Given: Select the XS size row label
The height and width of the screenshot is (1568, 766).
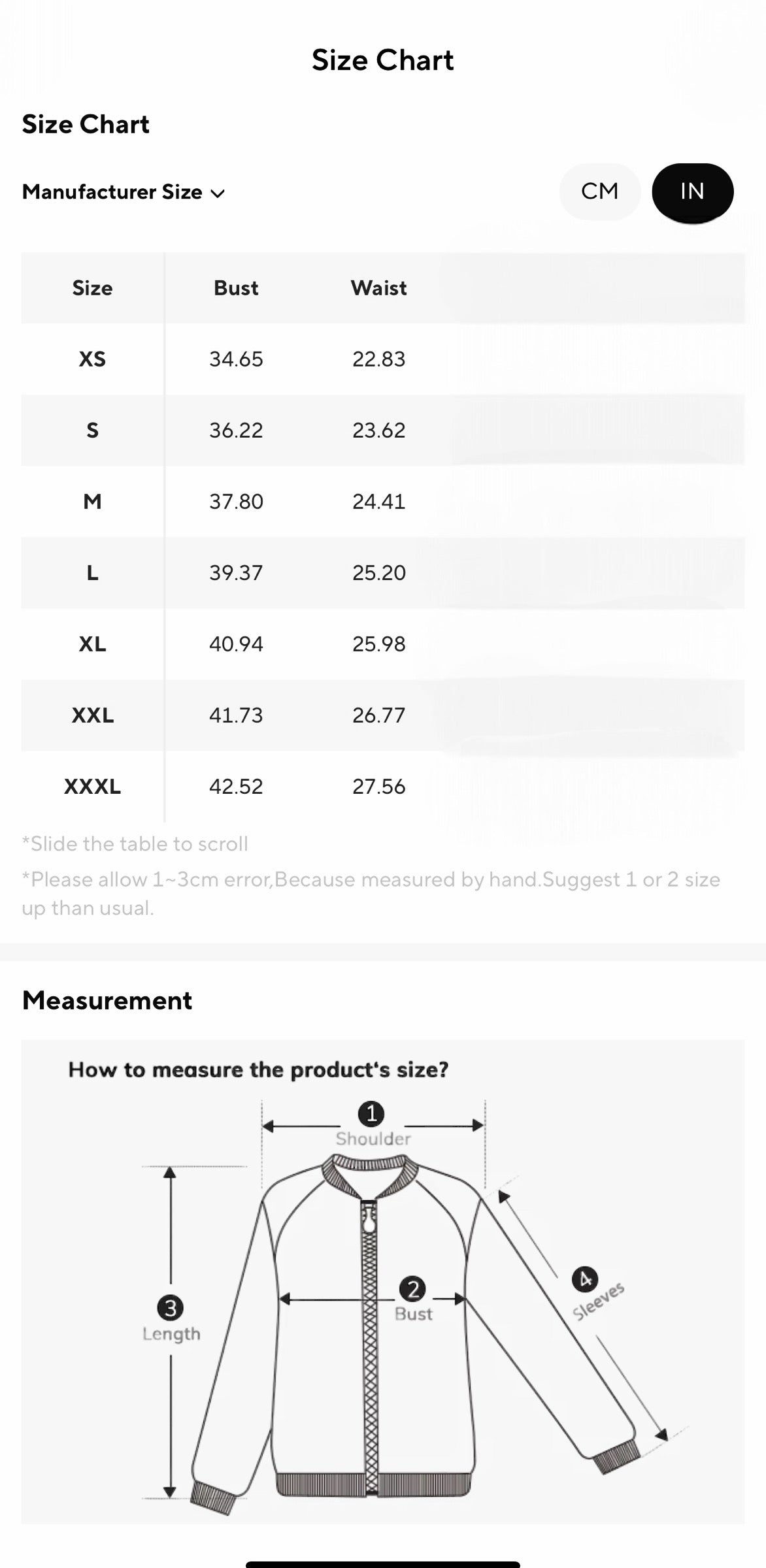Looking at the screenshot, I should (x=92, y=359).
